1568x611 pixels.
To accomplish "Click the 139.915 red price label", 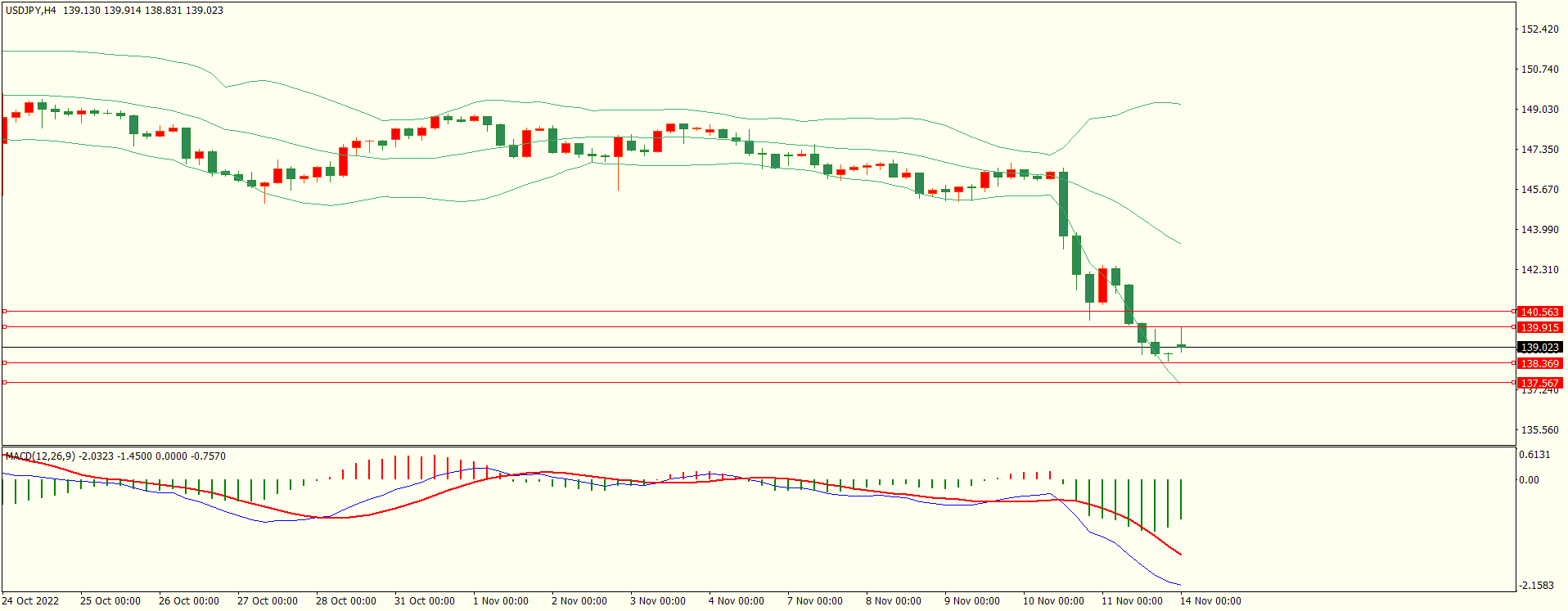I will coord(1539,327).
